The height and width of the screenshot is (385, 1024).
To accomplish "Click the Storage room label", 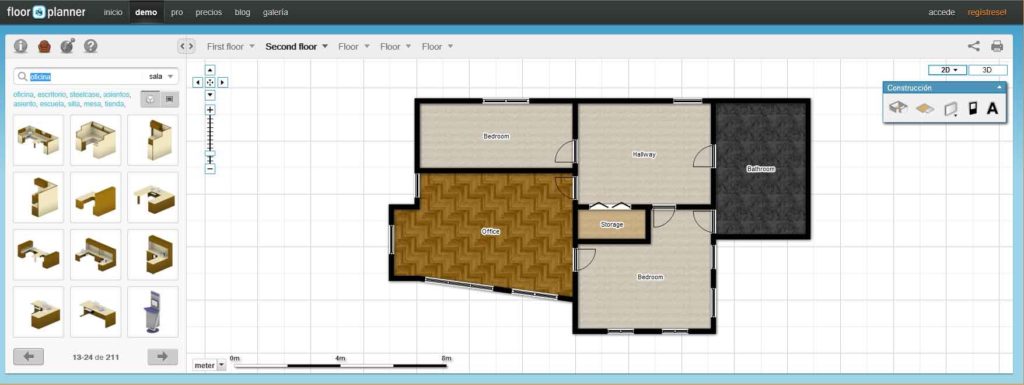I will click(612, 225).
